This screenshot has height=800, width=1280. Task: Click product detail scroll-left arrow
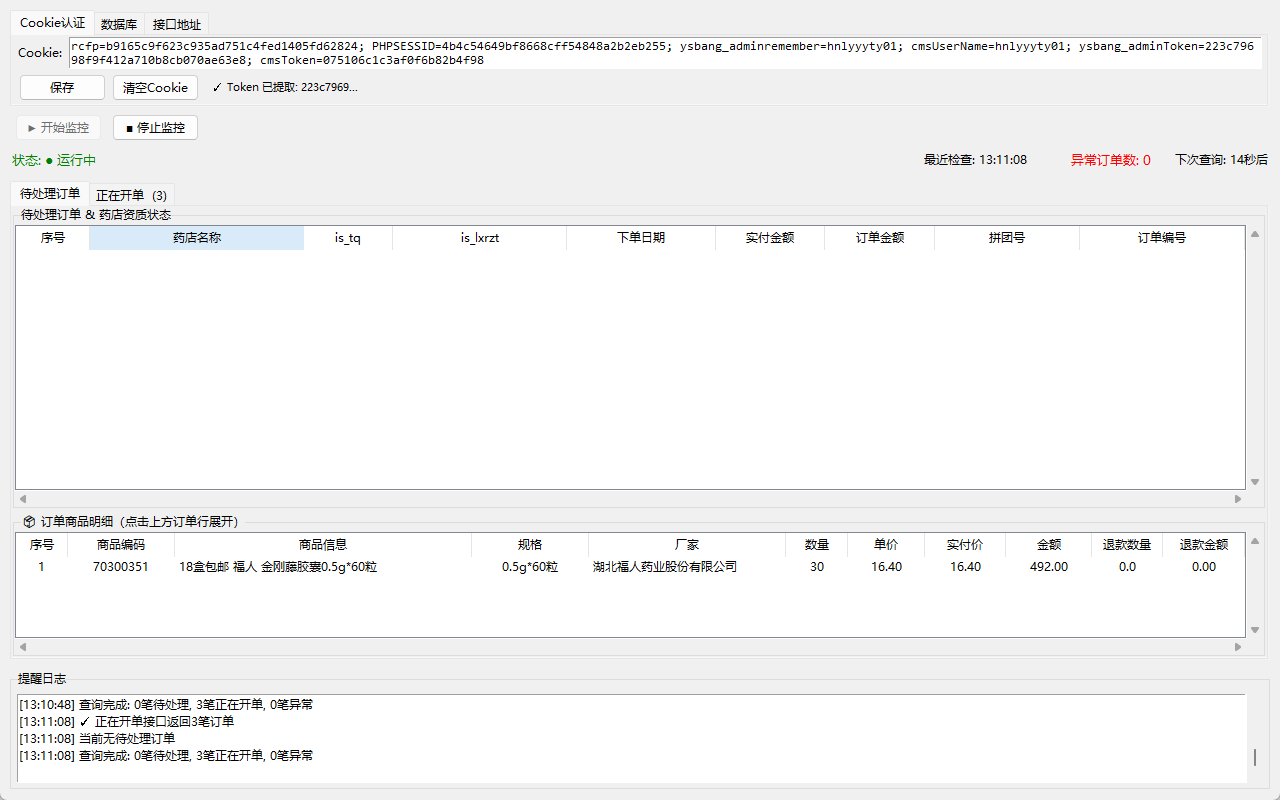pyautogui.click(x=22, y=647)
